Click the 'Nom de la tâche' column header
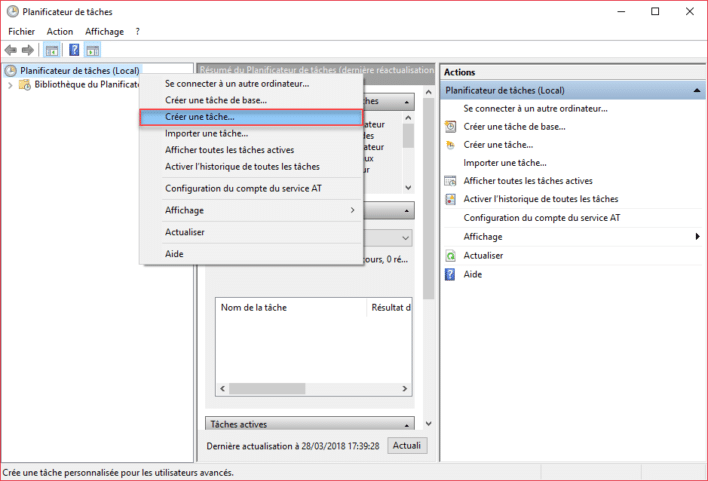Viewport: 708px width, 481px height. click(253, 307)
